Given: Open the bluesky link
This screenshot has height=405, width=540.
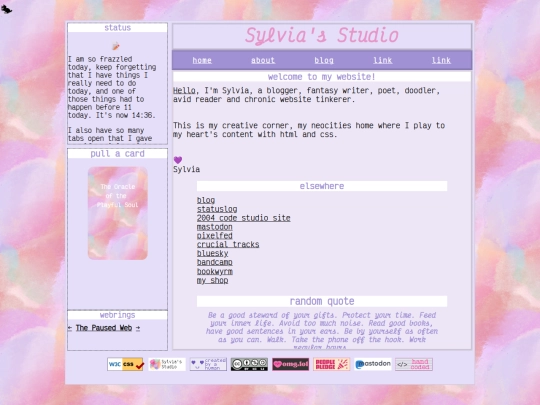Looking at the screenshot, I should click(x=212, y=253).
